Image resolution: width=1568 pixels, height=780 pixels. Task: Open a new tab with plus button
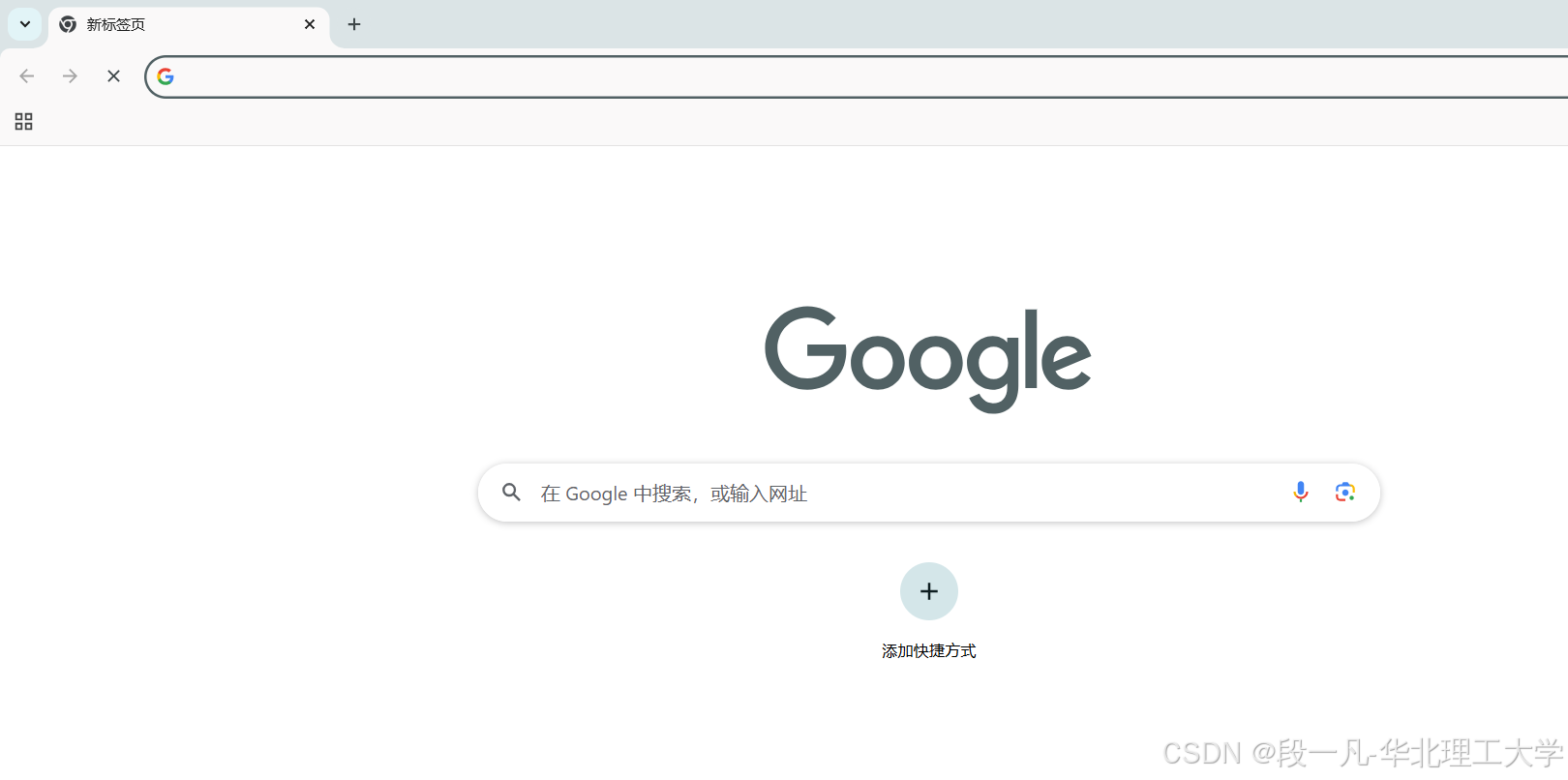coord(354,24)
